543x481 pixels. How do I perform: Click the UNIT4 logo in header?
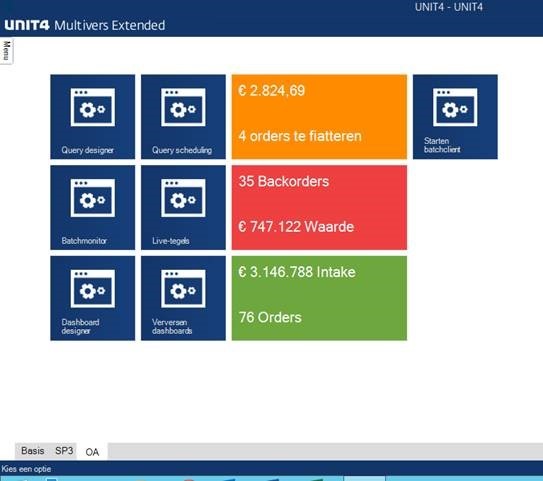click(x=27, y=25)
